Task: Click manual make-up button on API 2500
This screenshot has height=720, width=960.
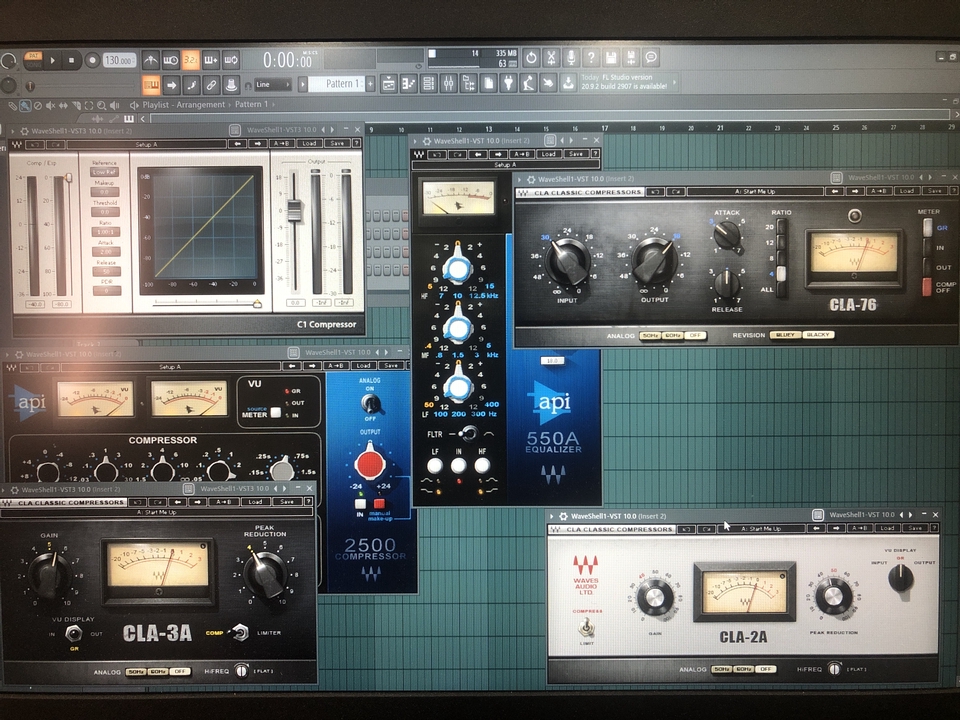Action: tap(380, 504)
